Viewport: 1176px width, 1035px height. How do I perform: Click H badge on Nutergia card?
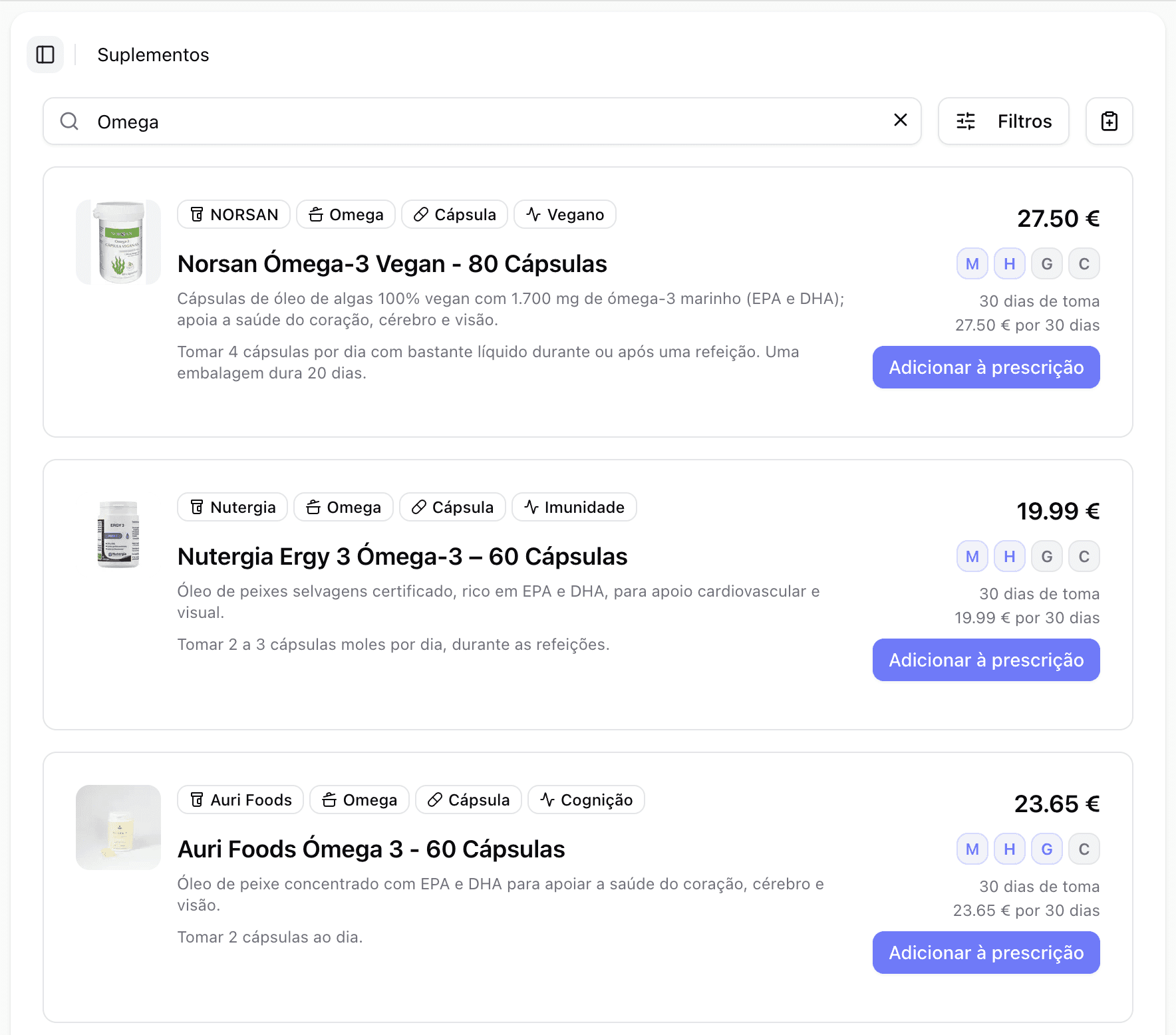click(1009, 556)
